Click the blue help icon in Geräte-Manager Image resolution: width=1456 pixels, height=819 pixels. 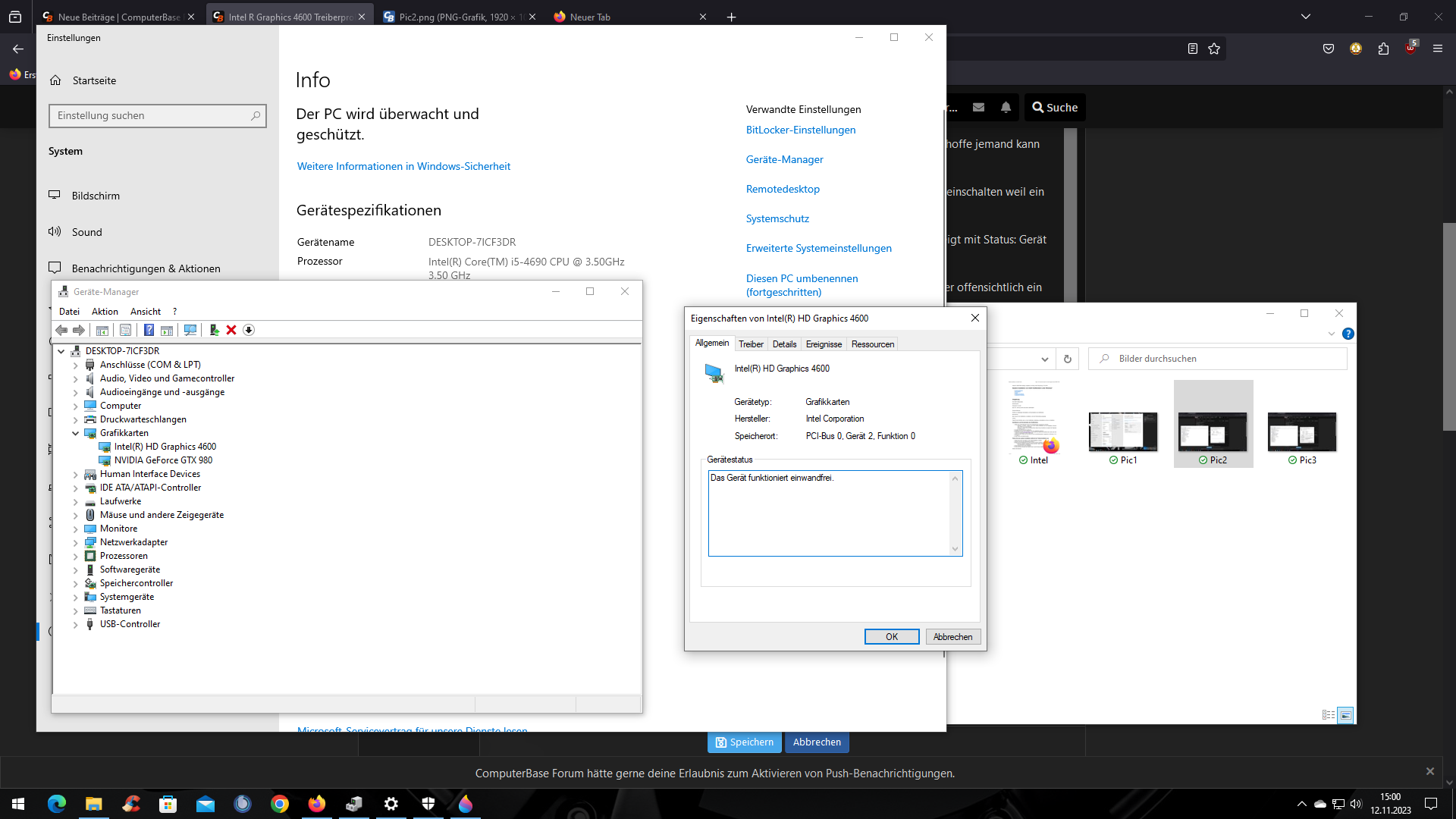(149, 330)
